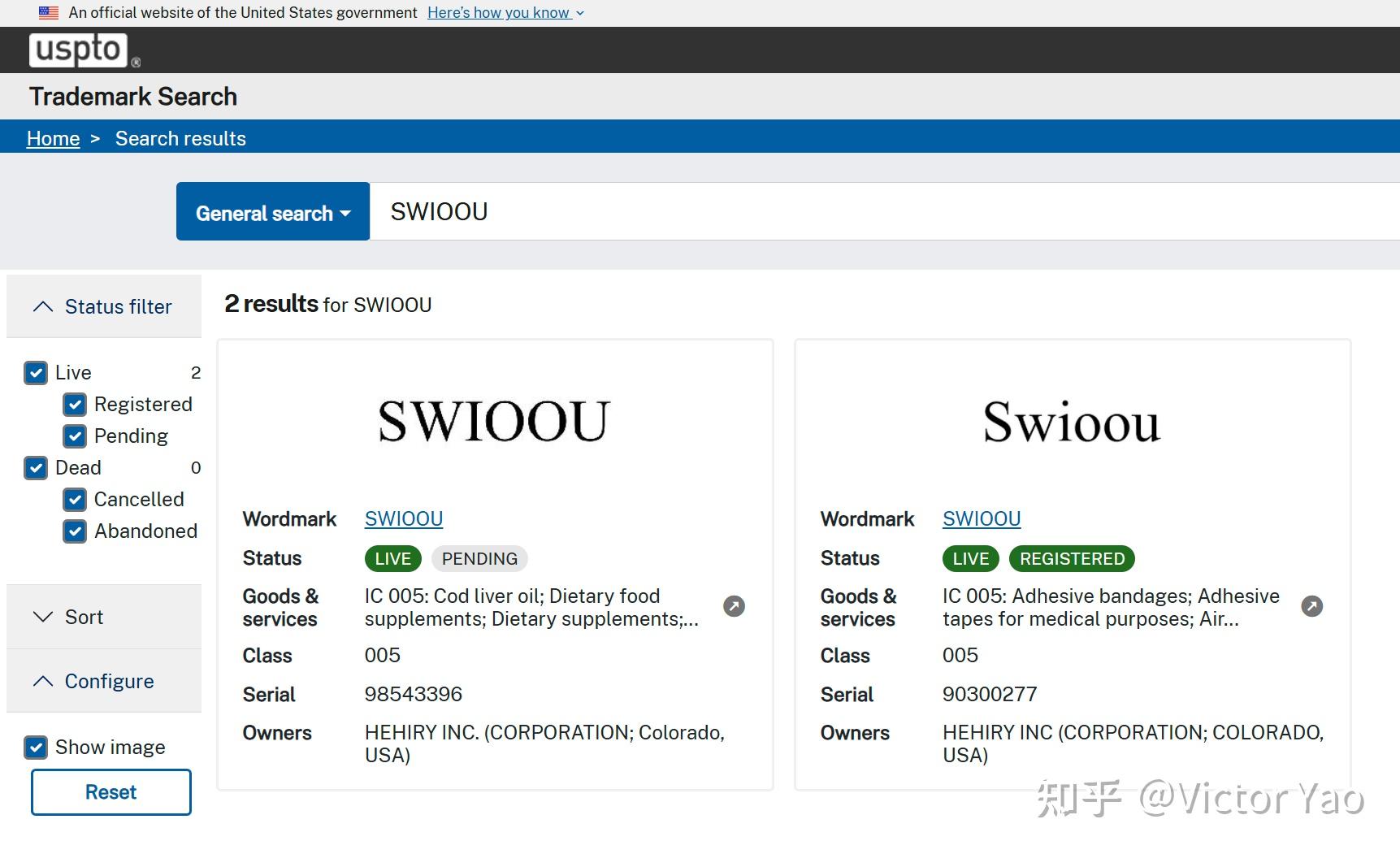Collapse the Status filter panel
Image resolution: width=1400 pixels, height=854 pixels.
pos(103,306)
